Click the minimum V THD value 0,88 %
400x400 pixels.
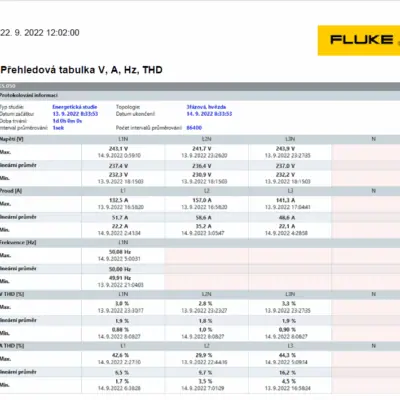120,330
